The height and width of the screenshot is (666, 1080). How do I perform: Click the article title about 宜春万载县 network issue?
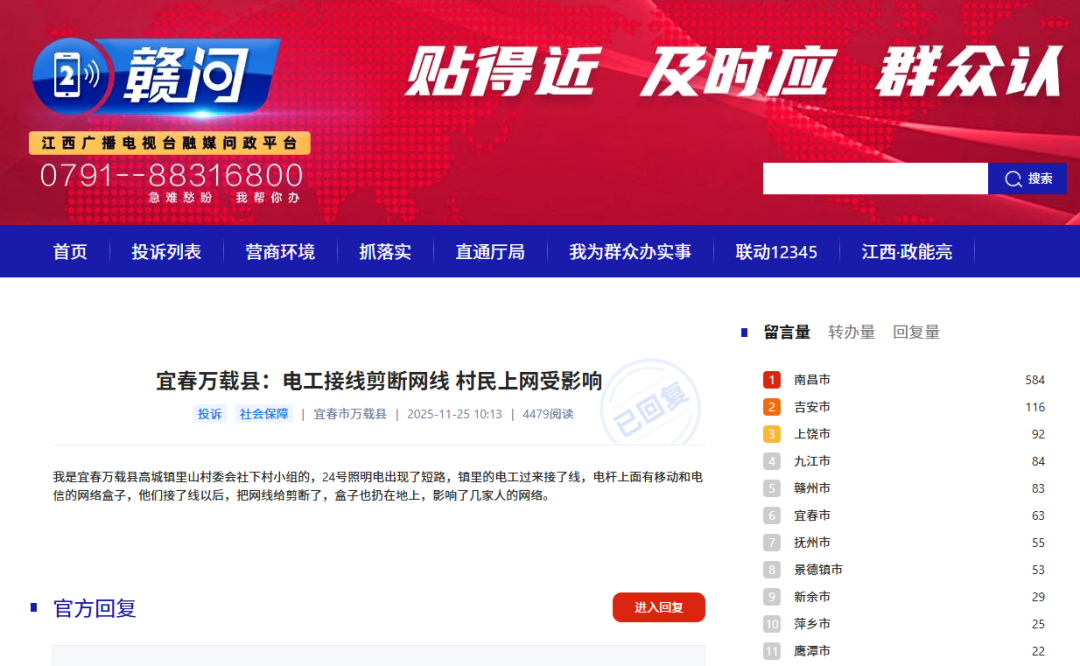pos(375,381)
